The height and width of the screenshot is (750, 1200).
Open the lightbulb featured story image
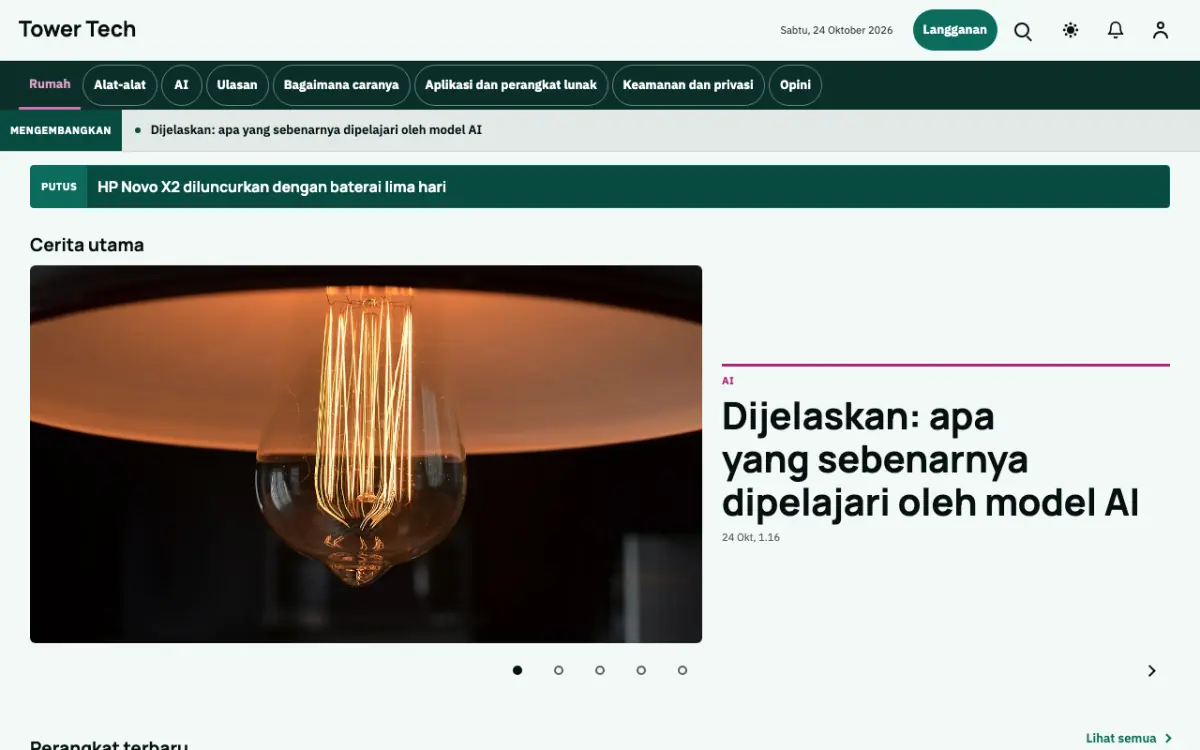(x=366, y=454)
